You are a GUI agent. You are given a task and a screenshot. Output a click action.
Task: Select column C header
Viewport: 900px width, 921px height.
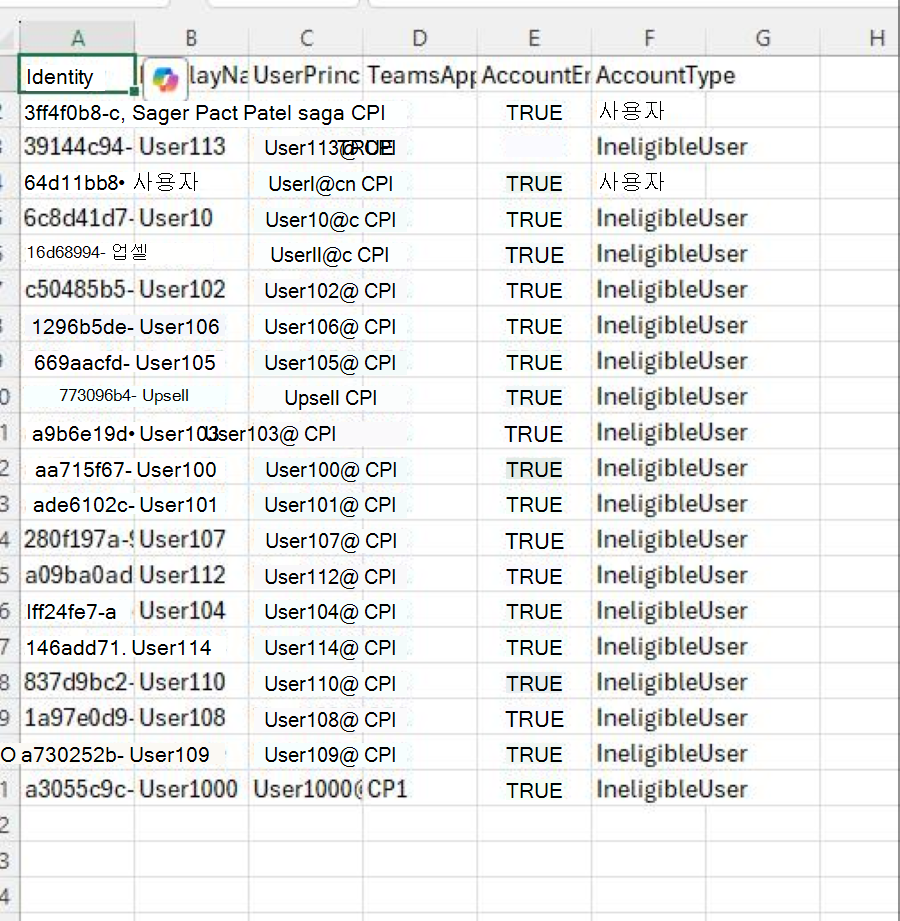[x=306, y=38]
